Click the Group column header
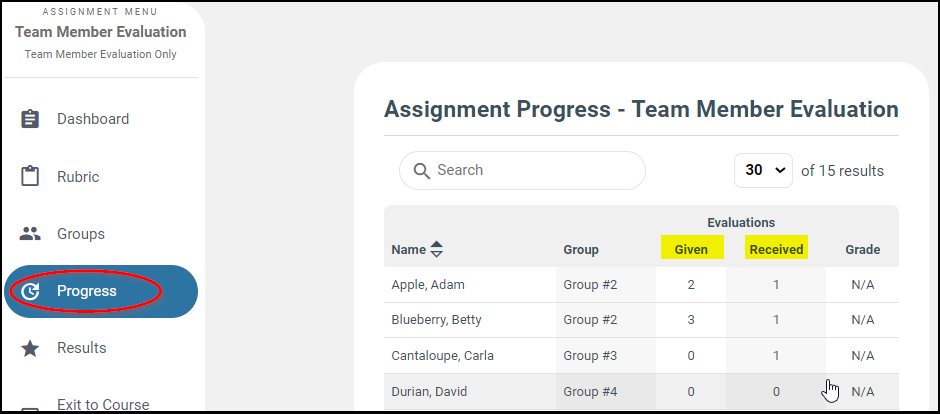The height and width of the screenshot is (414, 940). click(581, 250)
